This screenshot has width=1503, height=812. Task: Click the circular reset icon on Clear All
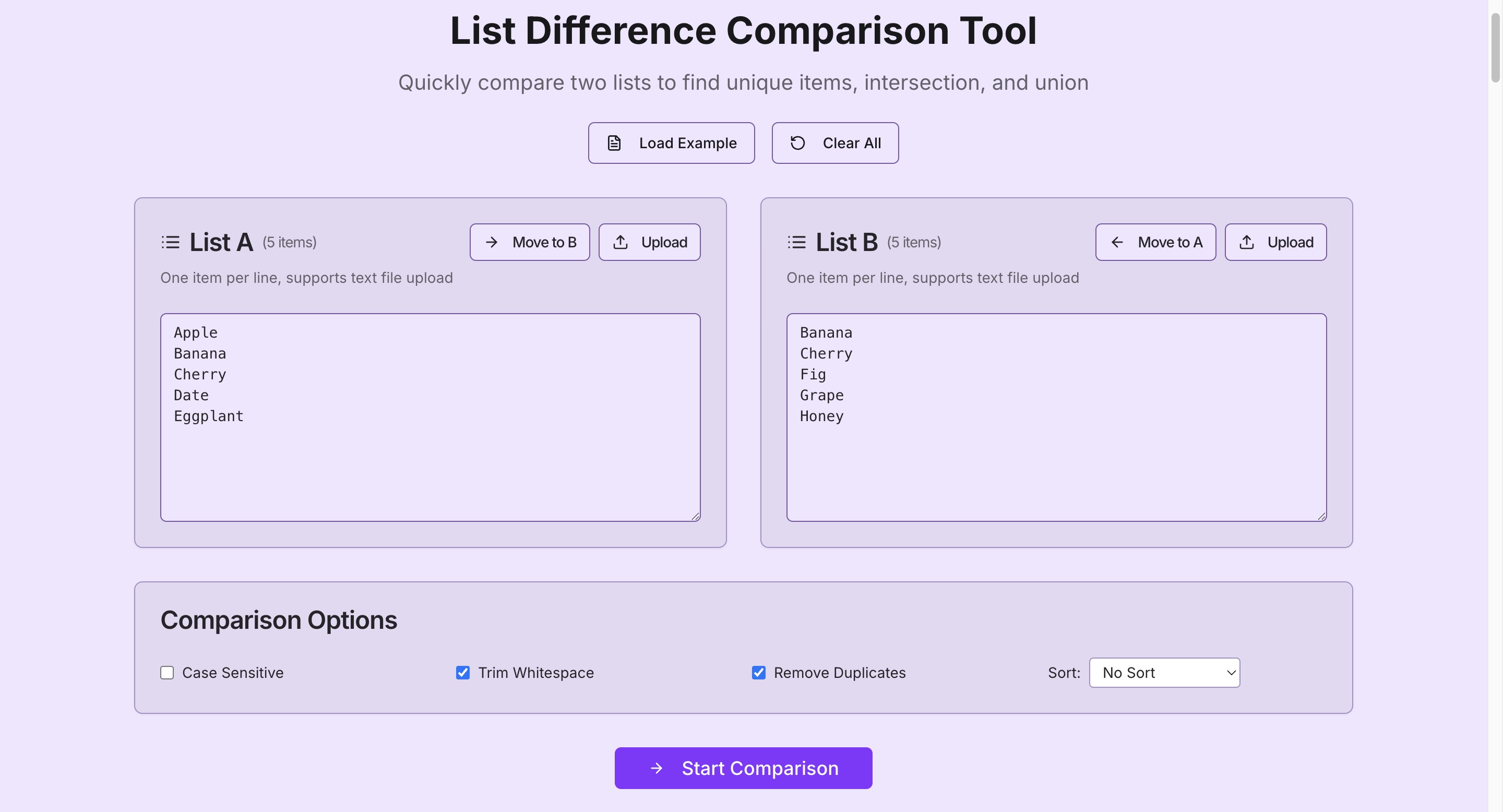pyautogui.click(x=797, y=143)
